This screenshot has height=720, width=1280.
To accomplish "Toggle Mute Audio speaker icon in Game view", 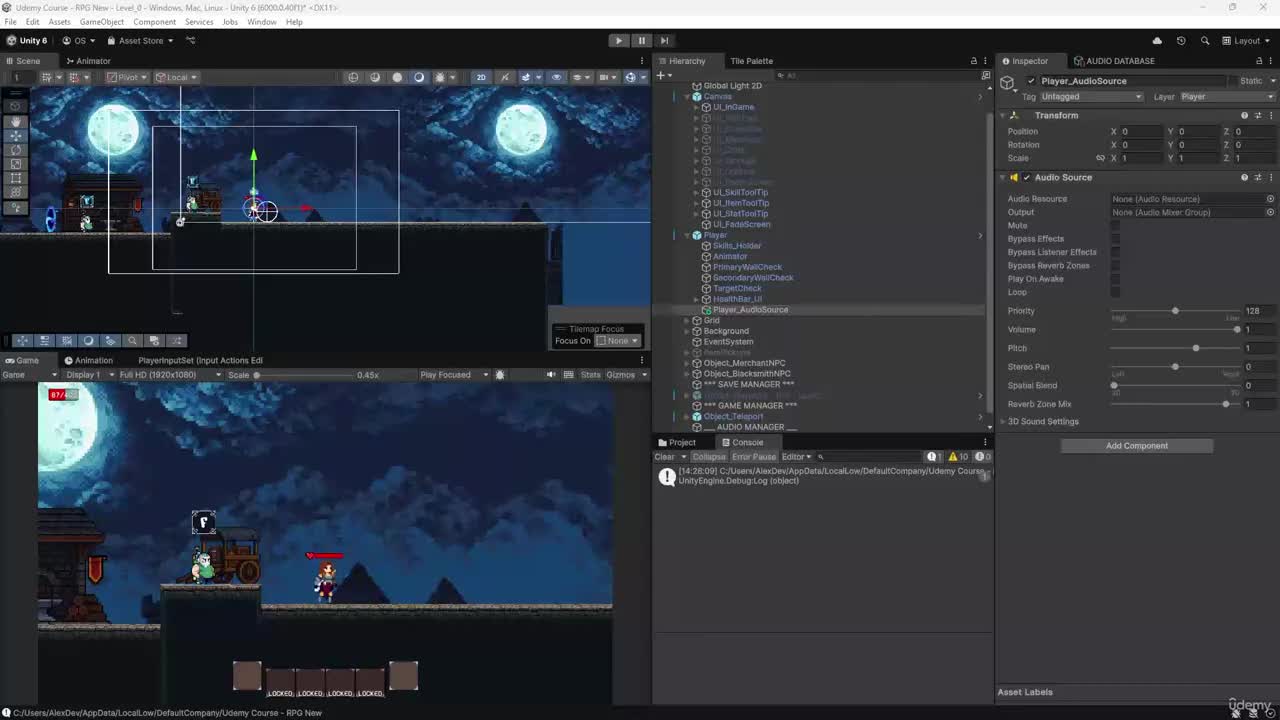I will click(550, 375).
